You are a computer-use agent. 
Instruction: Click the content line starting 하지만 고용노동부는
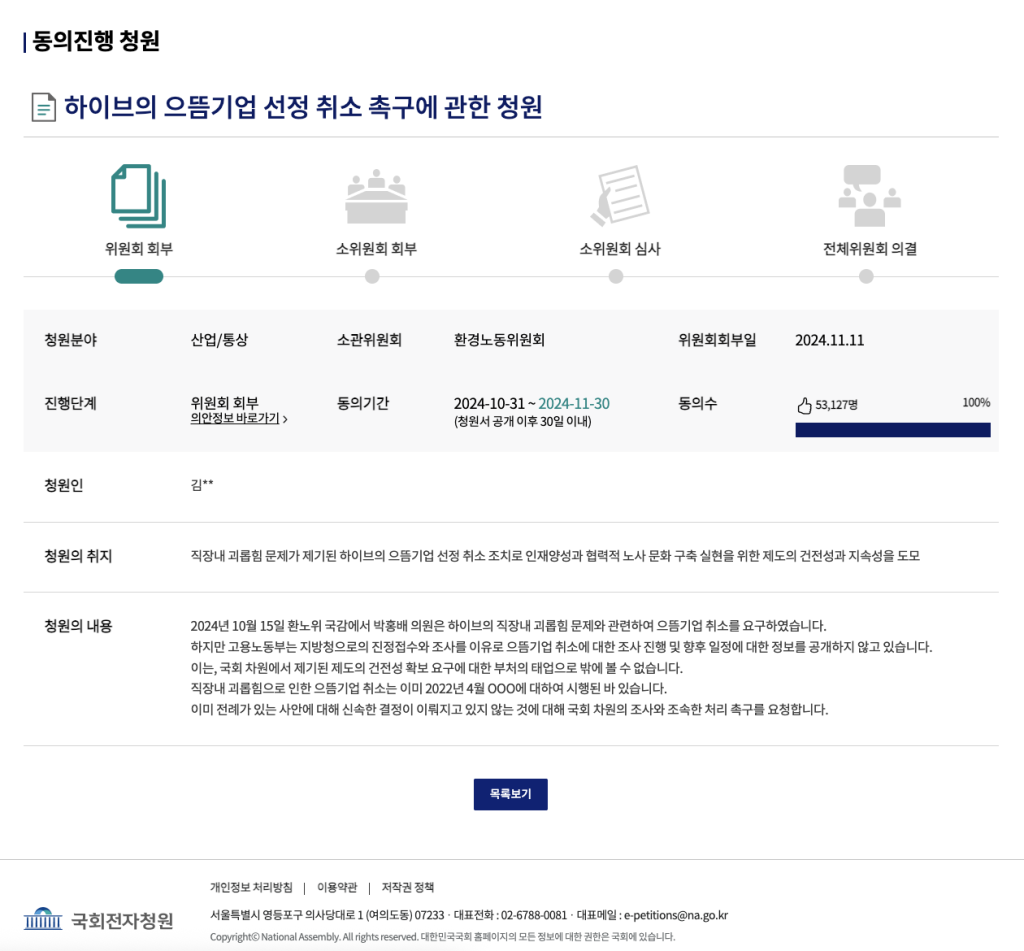pos(562,647)
